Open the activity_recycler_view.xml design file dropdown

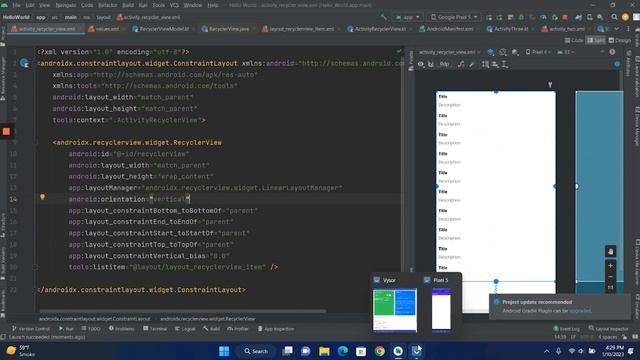coord(449,52)
